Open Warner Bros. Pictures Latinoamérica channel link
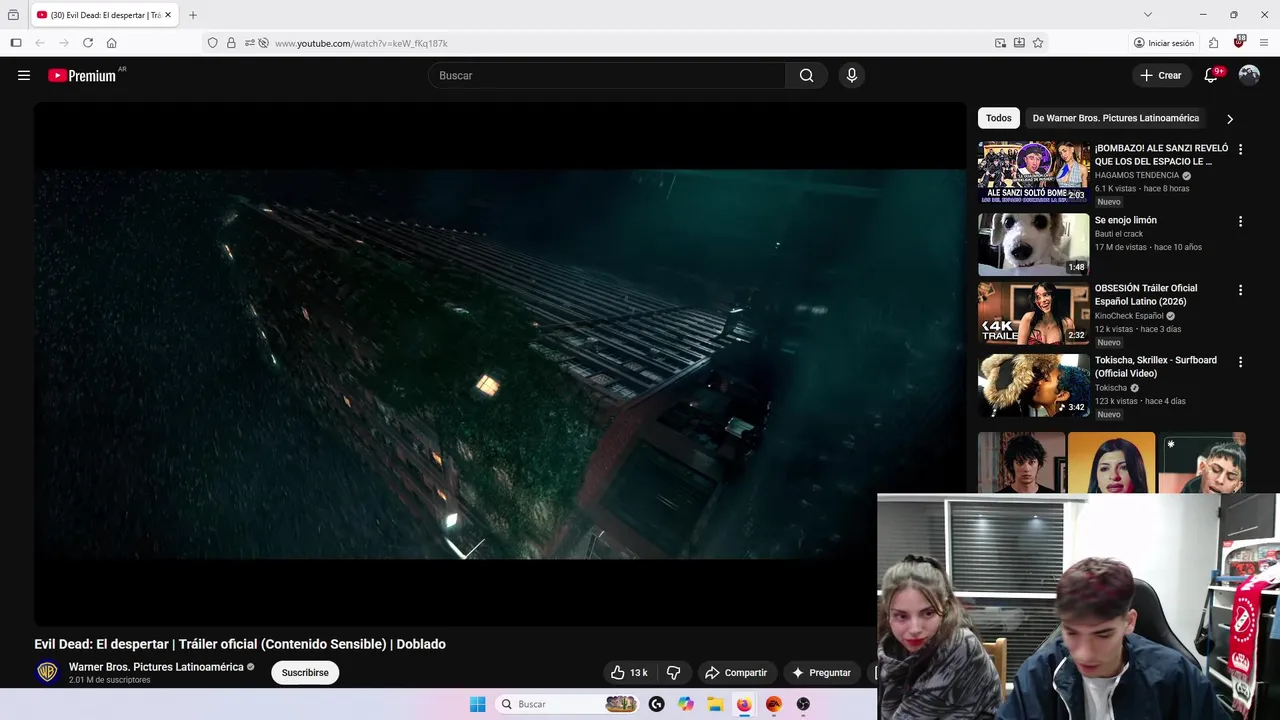Viewport: 1280px width, 720px height. 156,667
